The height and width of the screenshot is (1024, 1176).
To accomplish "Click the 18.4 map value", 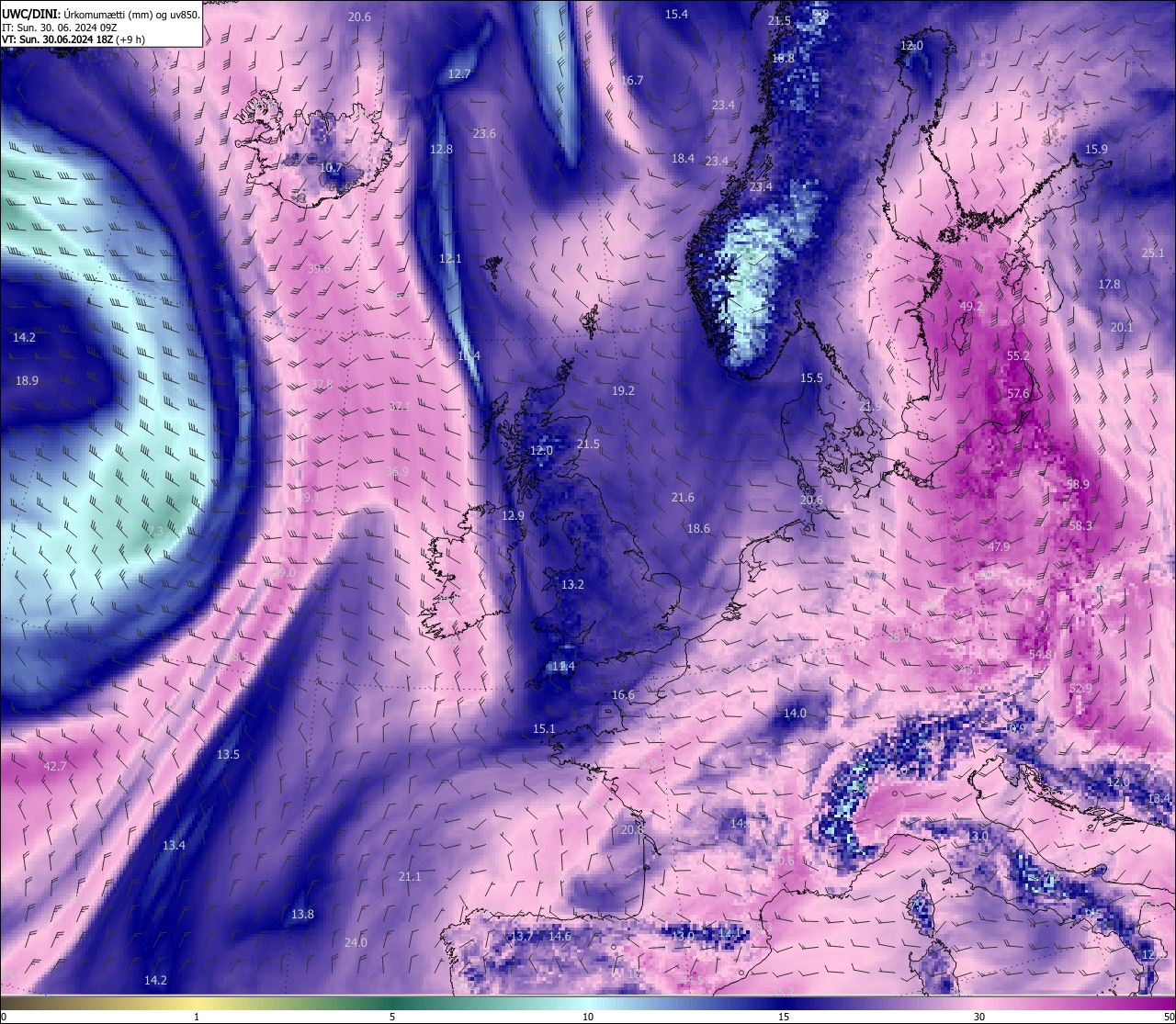I will click(x=683, y=158).
